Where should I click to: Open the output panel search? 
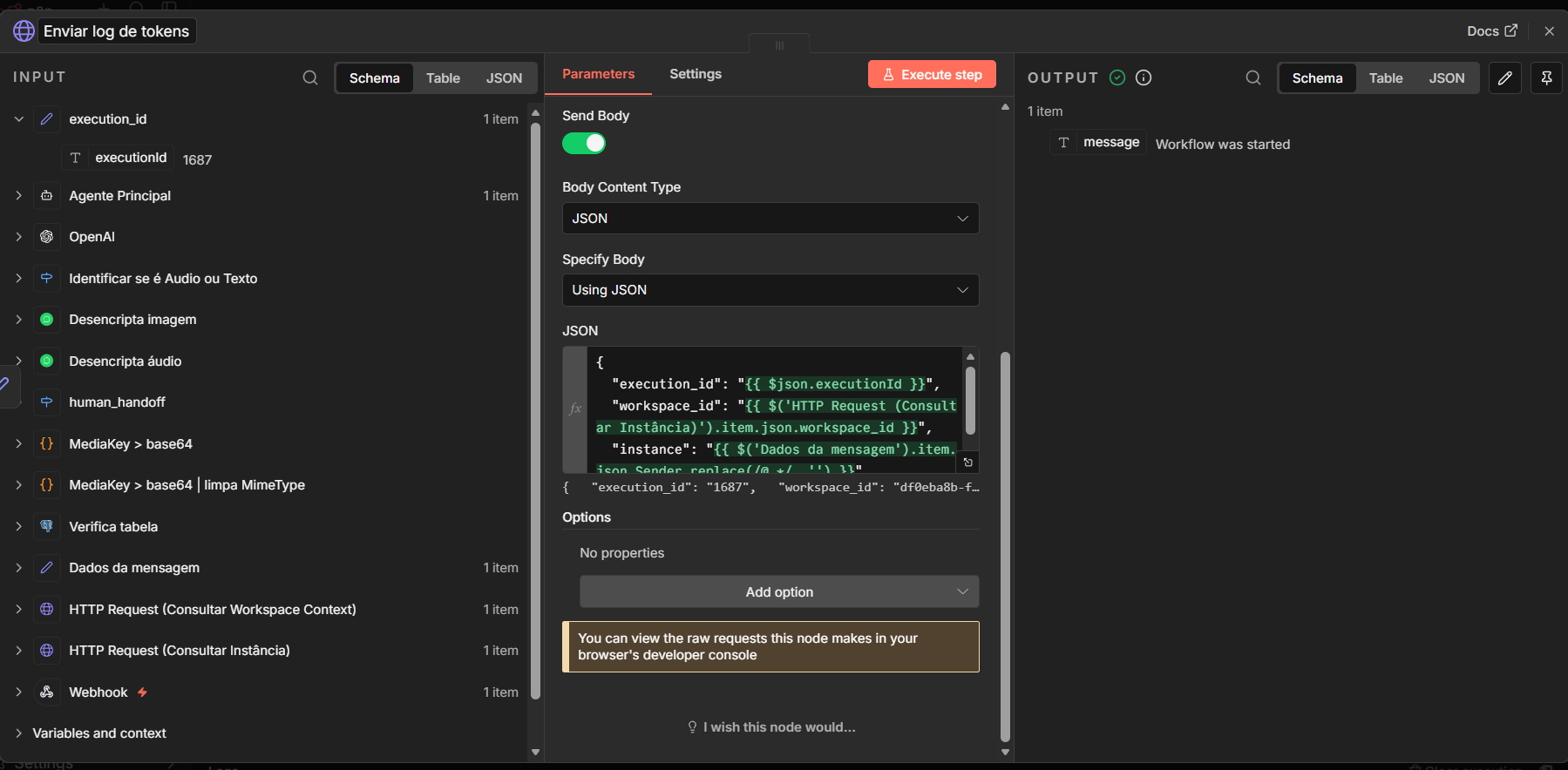click(x=1253, y=78)
